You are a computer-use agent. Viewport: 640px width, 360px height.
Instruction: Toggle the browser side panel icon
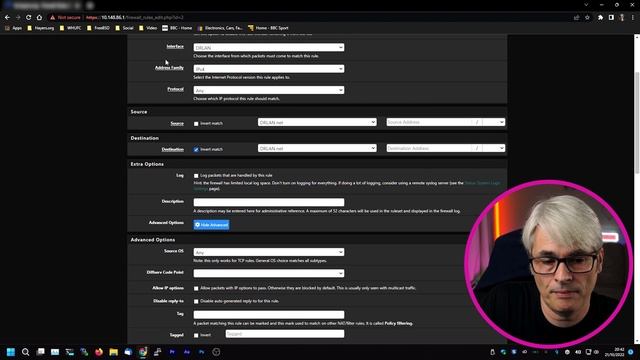pyautogui.click(x=611, y=18)
